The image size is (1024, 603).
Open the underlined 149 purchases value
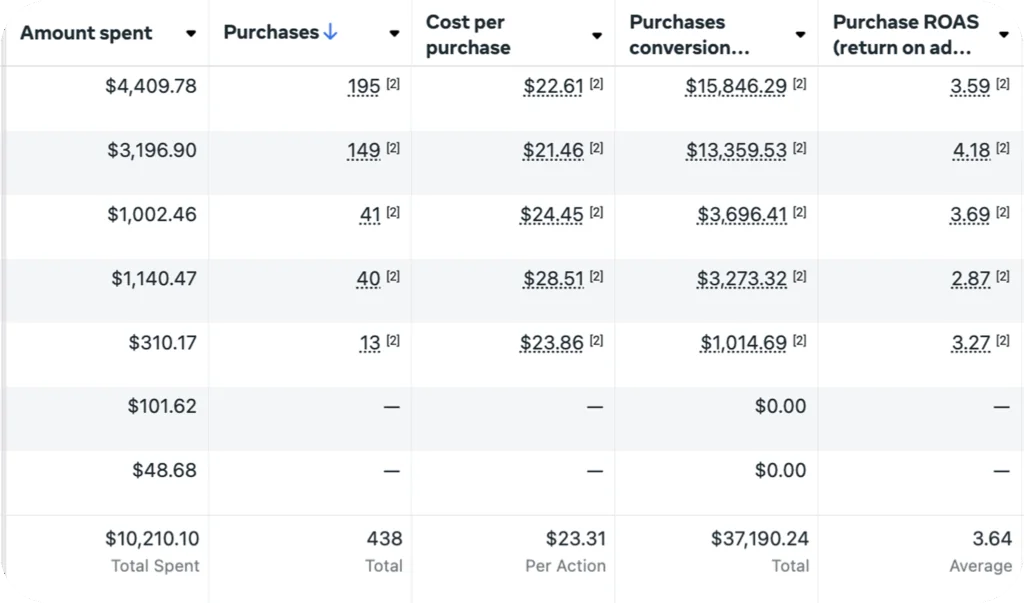pos(364,151)
